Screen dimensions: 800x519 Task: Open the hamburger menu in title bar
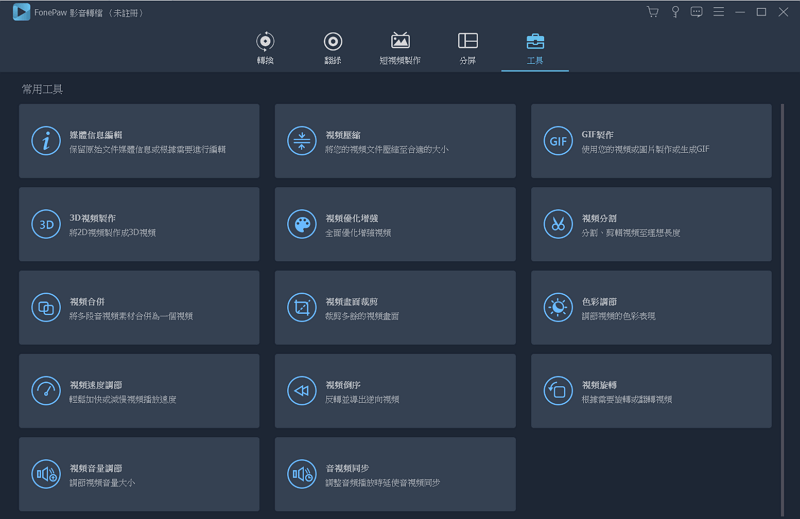tap(718, 12)
